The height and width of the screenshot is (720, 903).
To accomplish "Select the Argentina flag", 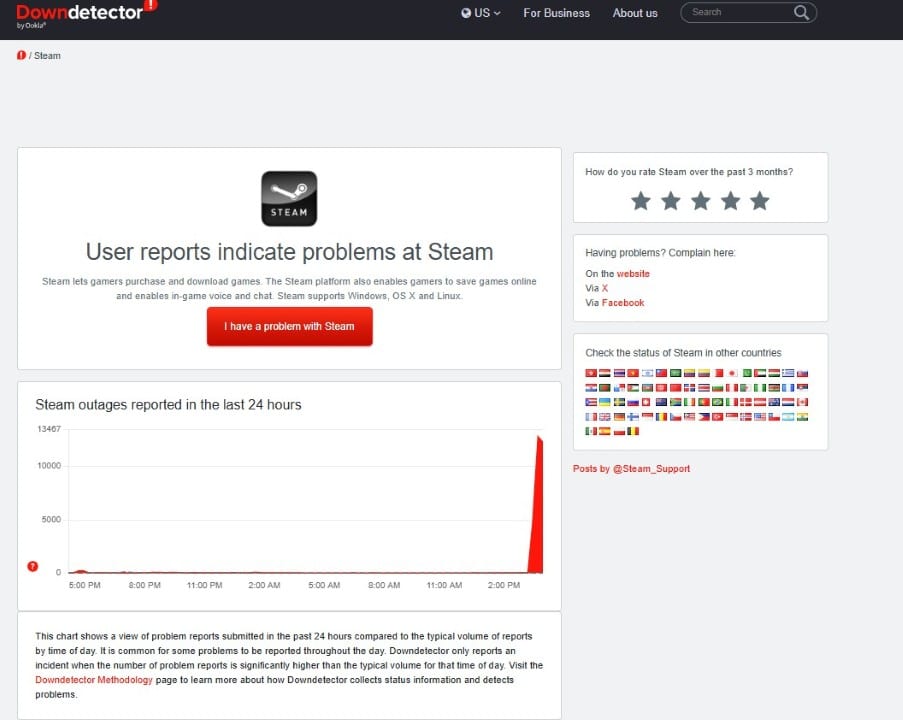I will [788, 417].
